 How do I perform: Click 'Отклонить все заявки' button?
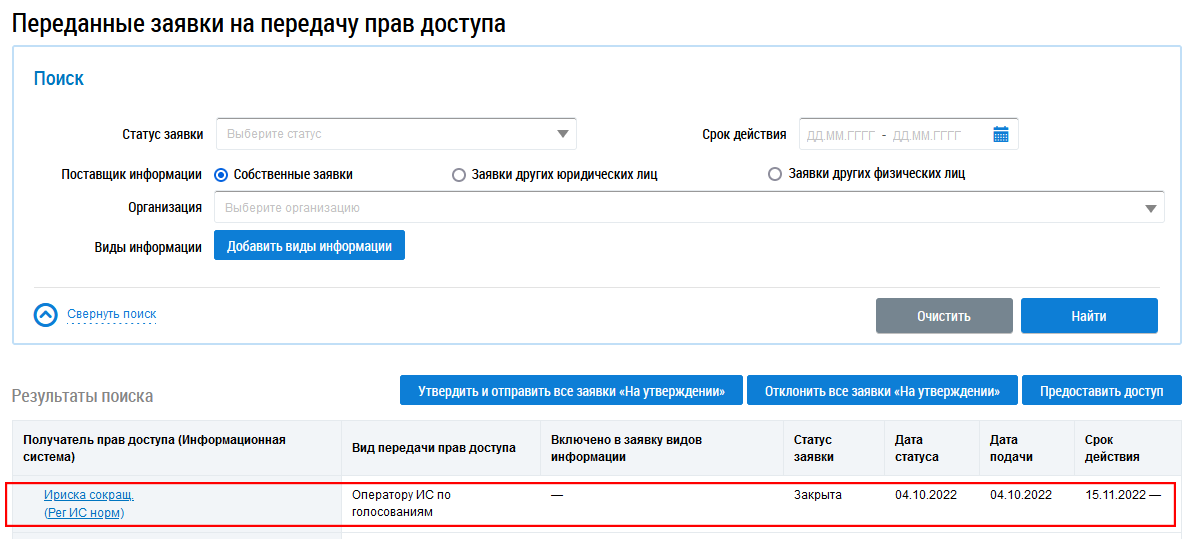(x=881, y=391)
